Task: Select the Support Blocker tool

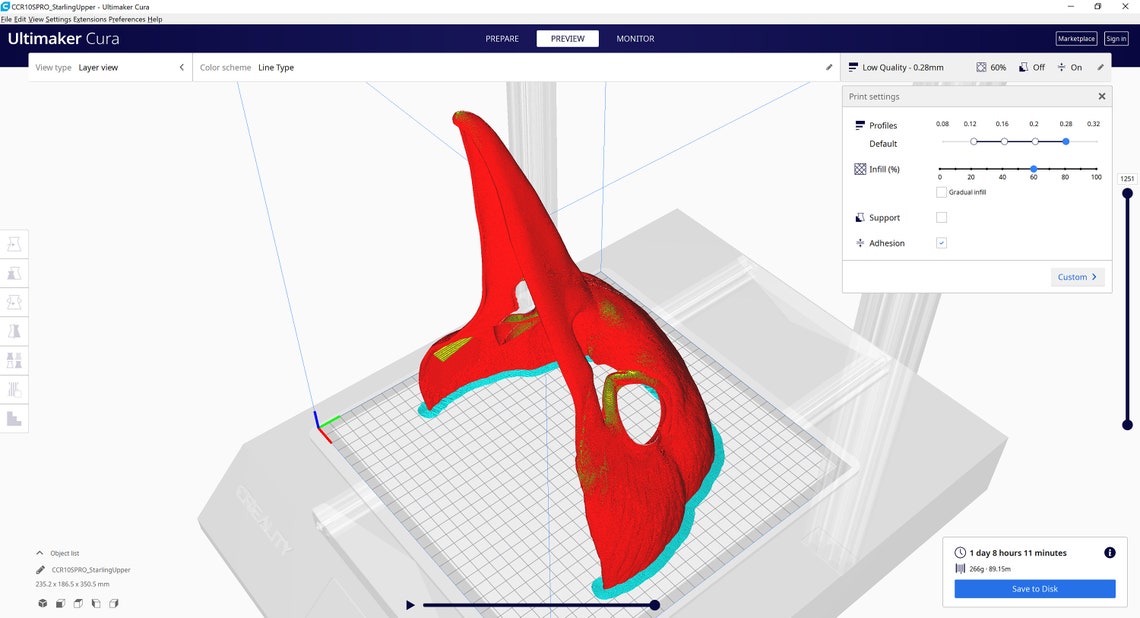Action: [14, 388]
